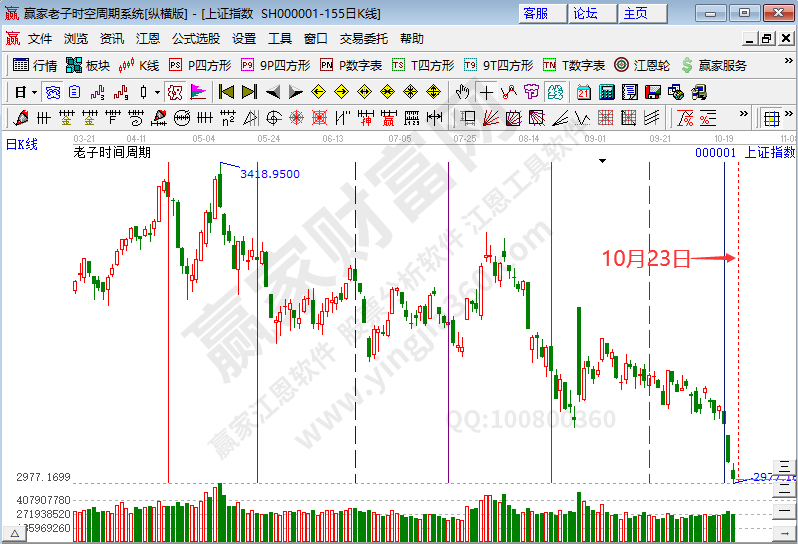Jump to the first bar with the skip-to-start arrow

(226, 92)
